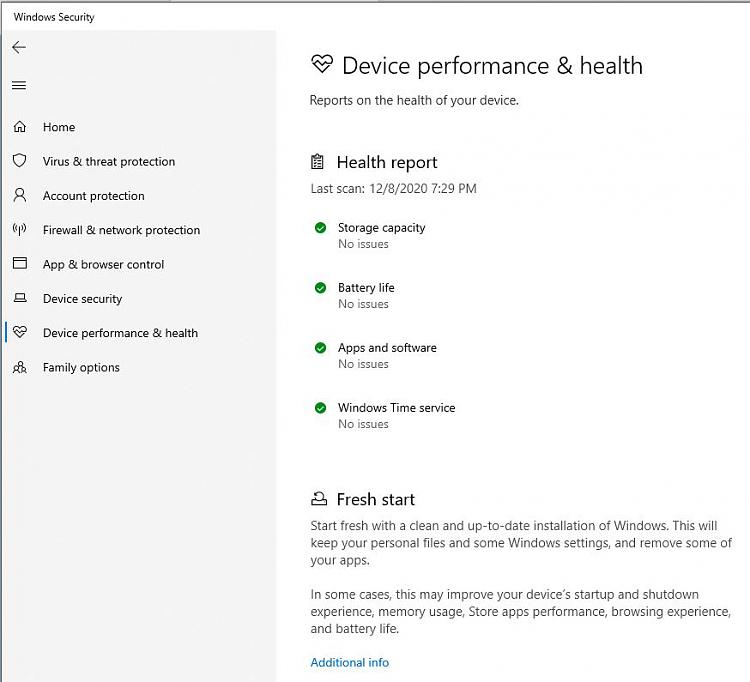
Task: Click the heart icon beside page title
Action: (321, 64)
